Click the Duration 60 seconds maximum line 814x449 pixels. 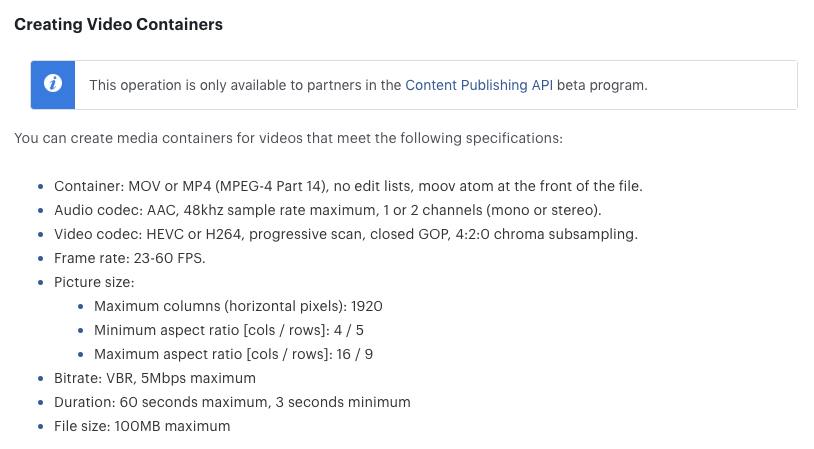[x=232, y=402]
